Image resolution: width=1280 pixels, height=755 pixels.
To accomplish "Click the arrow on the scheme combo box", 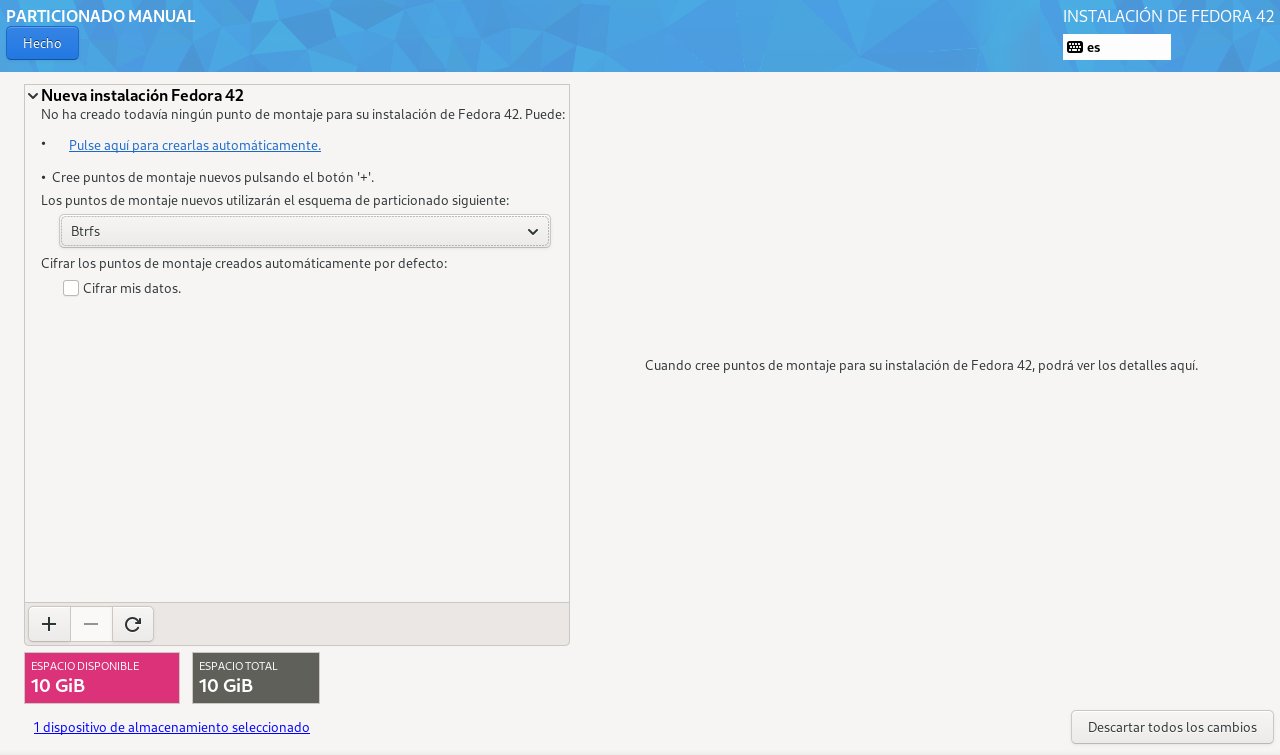I will tap(533, 232).
